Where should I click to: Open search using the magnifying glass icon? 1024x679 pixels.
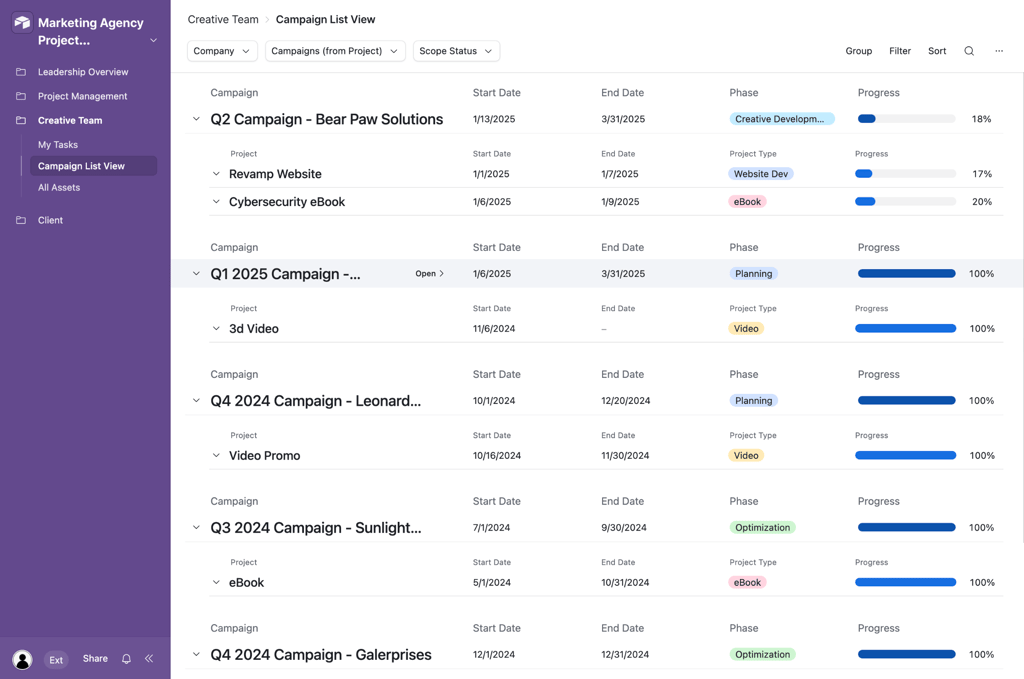tap(968, 51)
